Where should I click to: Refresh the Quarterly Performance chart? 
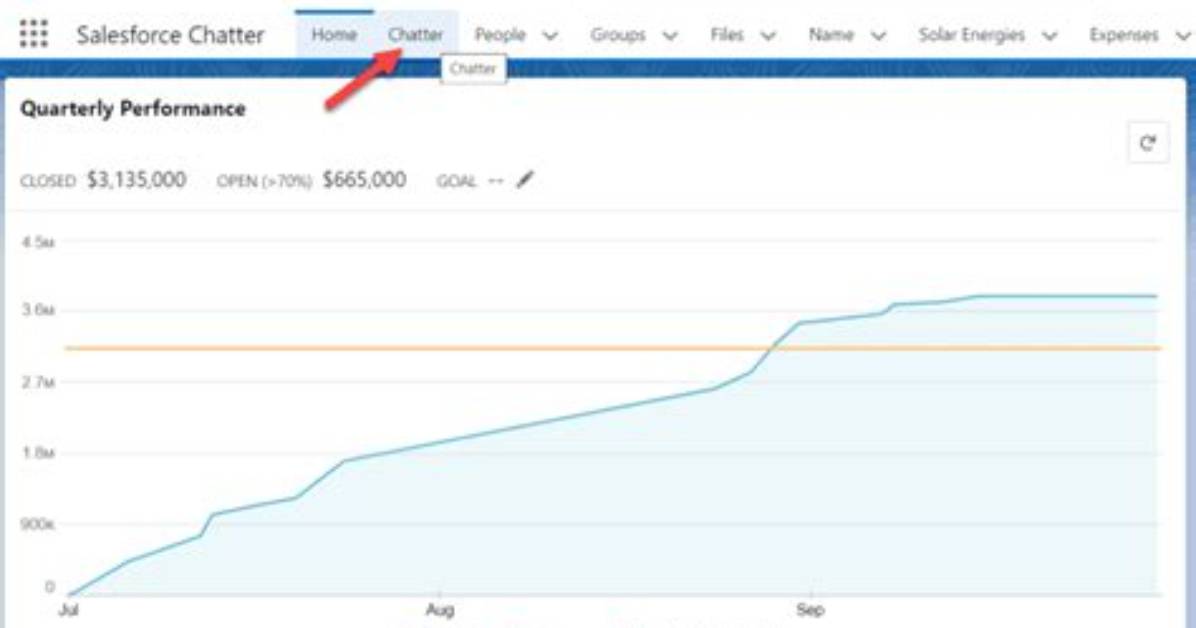pyautogui.click(x=1148, y=143)
